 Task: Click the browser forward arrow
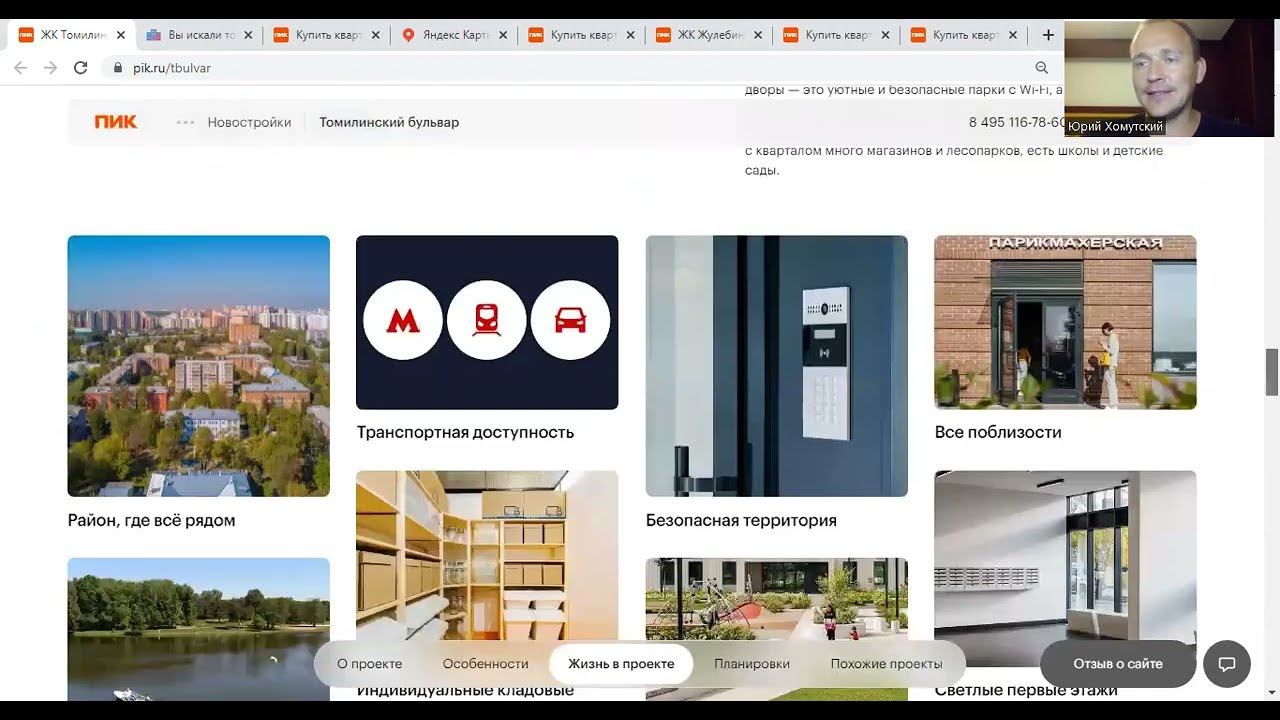point(50,68)
